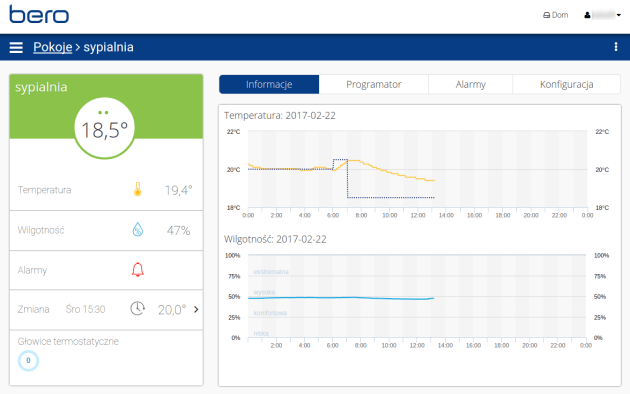Open the hamburger navigation menu
This screenshot has height=394, width=630.
click(16, 47)
